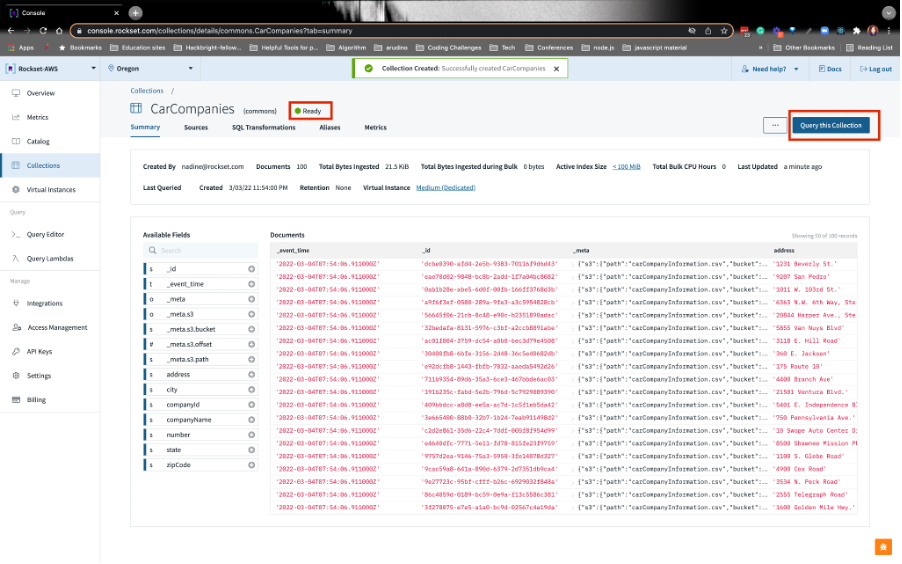Select the Console browser tab
The image size is (902, 564).
[x=63, y=13]
